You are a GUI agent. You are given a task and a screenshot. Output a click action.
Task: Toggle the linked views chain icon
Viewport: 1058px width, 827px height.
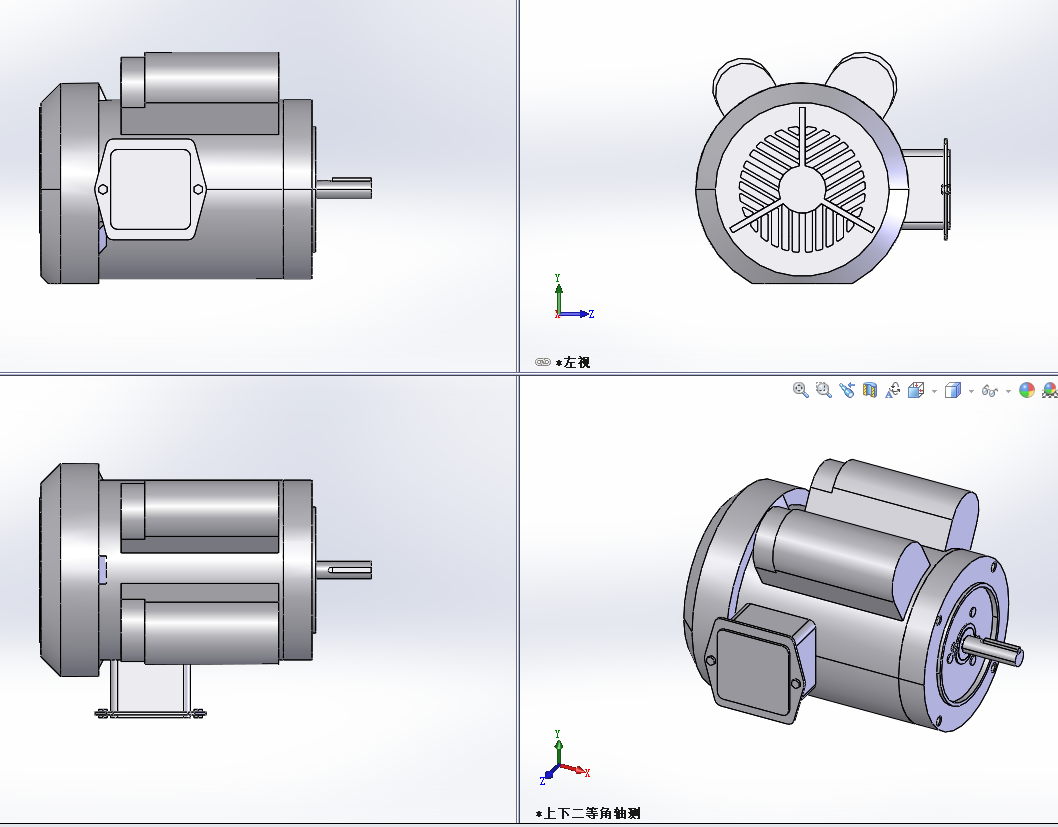543,362
